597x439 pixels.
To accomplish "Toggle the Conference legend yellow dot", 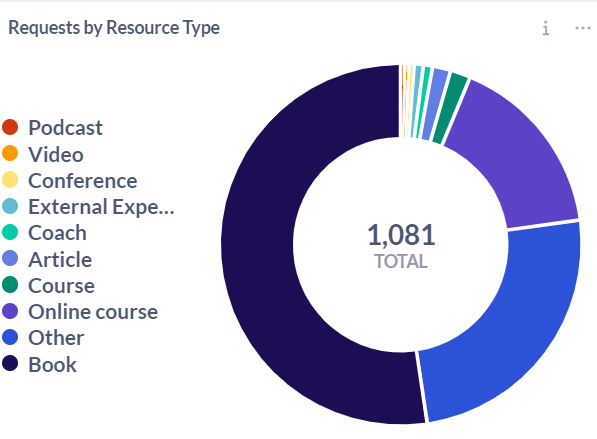I will 10,180.
